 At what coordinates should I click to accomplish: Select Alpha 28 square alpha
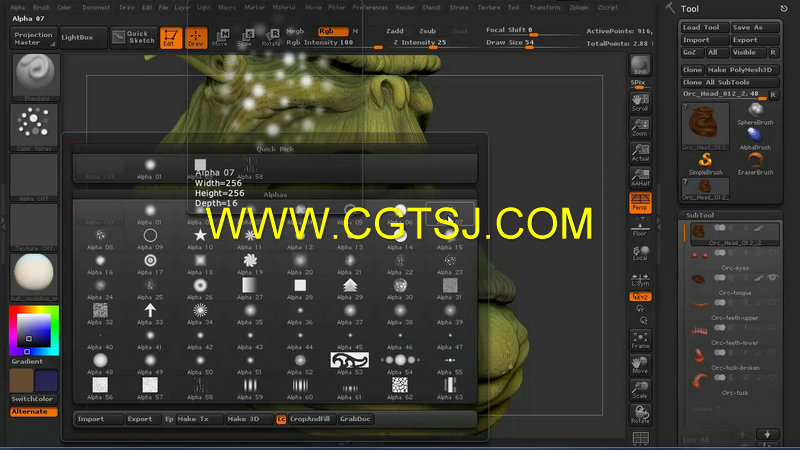coord(300,289)
